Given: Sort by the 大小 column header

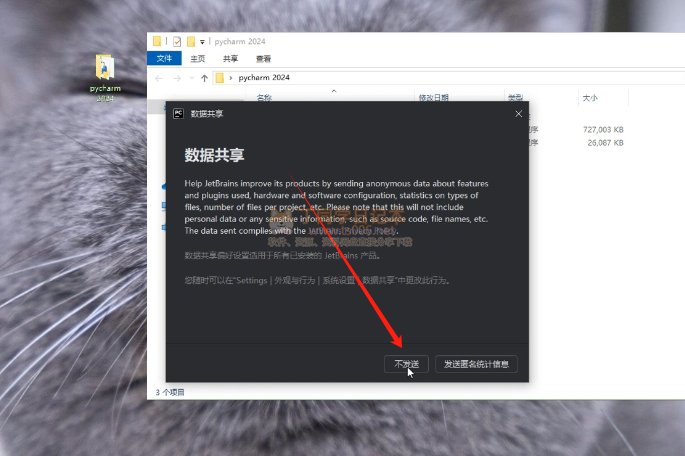Looking at the screenshot, I should tap(590, 97).
